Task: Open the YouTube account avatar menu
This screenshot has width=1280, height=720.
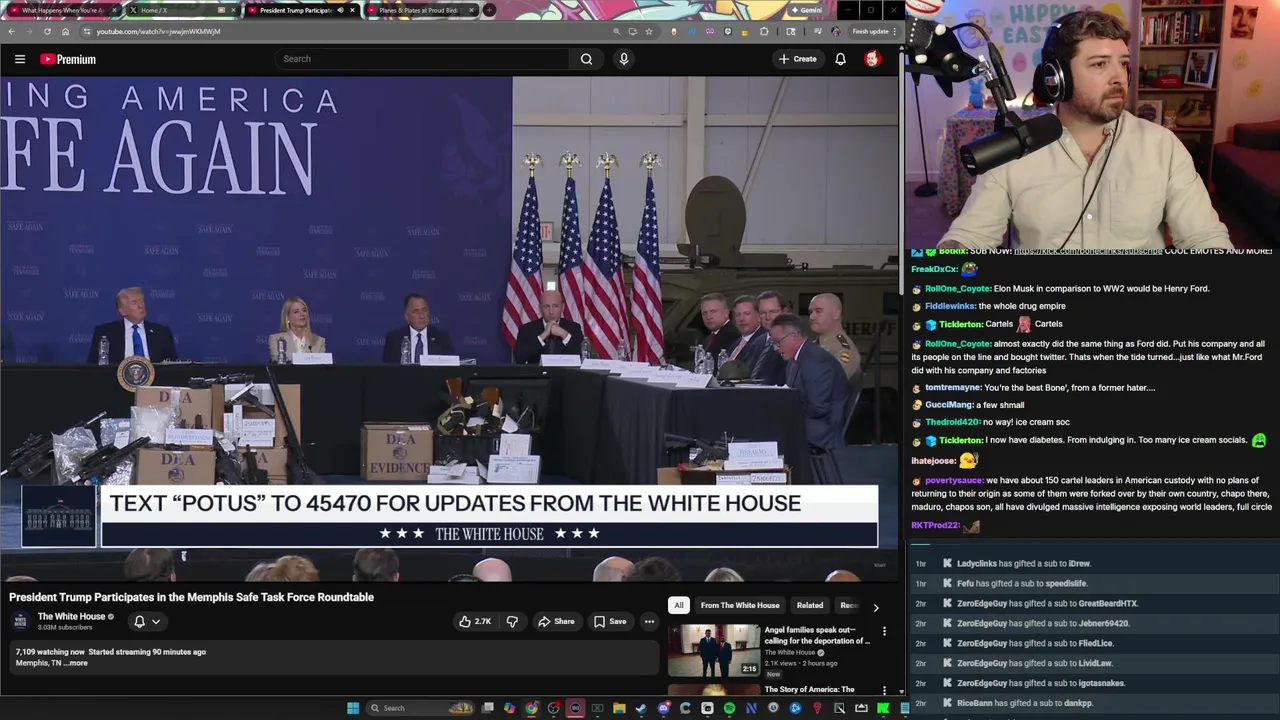Action: pyautogui.click(x=872, y=59)
